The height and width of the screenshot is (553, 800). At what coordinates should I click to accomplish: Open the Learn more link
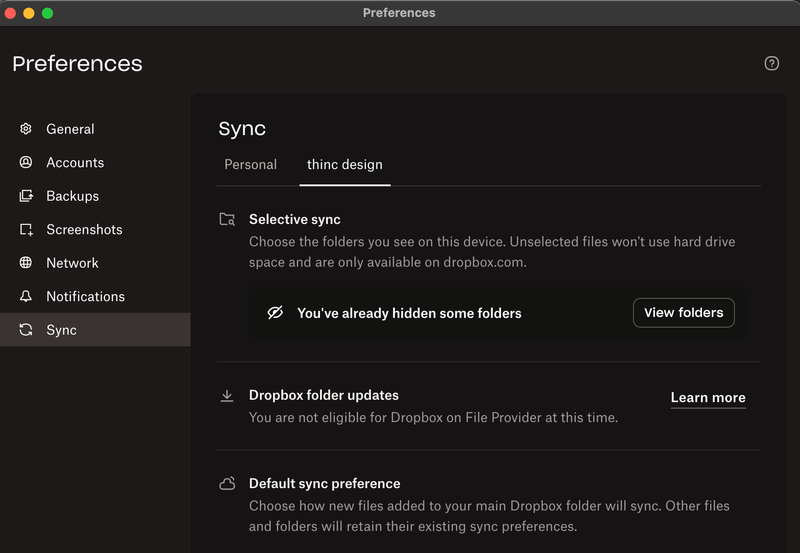pyautogui.click(x=707, y=397)
